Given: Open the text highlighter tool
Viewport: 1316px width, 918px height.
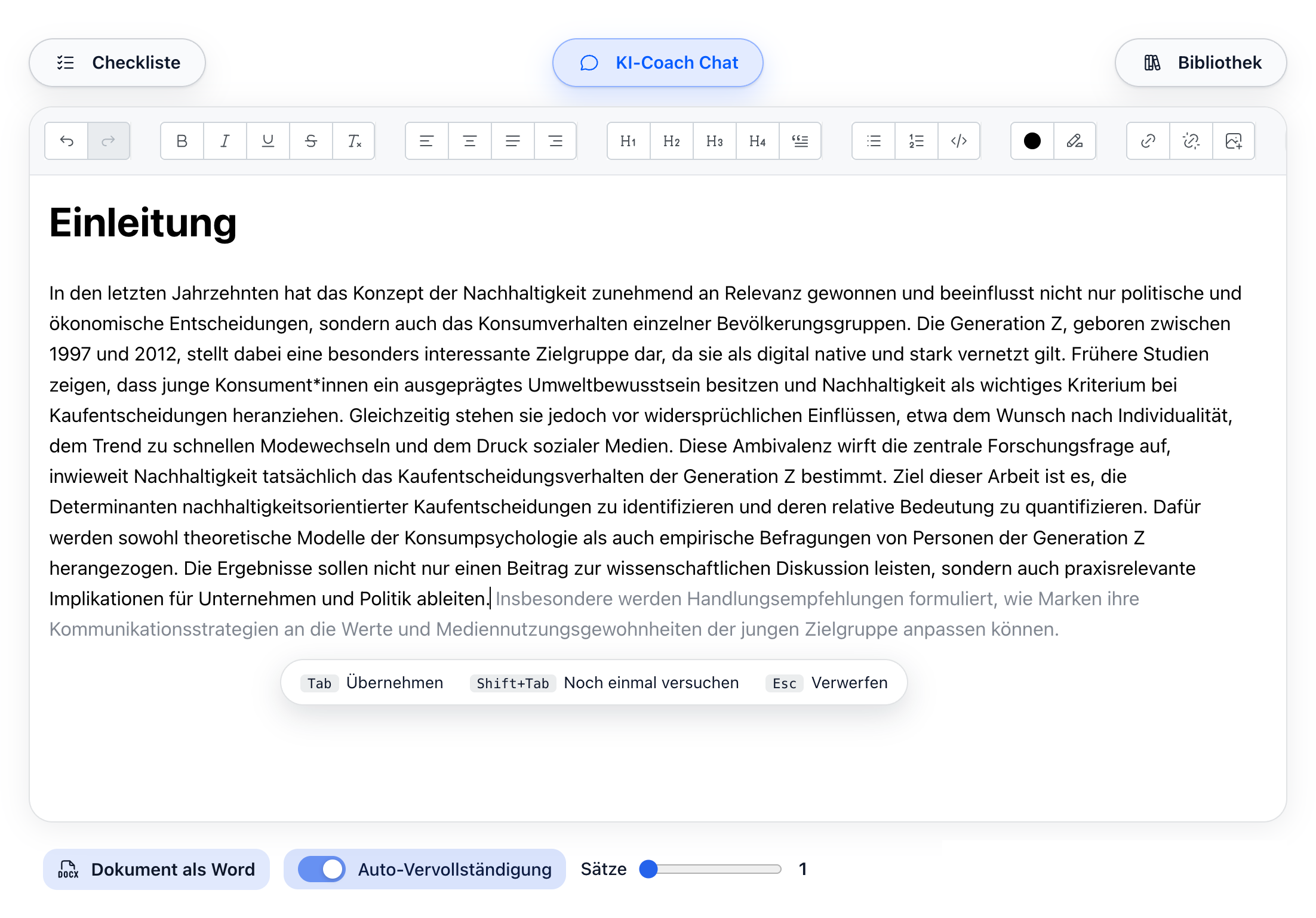Looking at the screenshot, I should tap(1074, 141).
